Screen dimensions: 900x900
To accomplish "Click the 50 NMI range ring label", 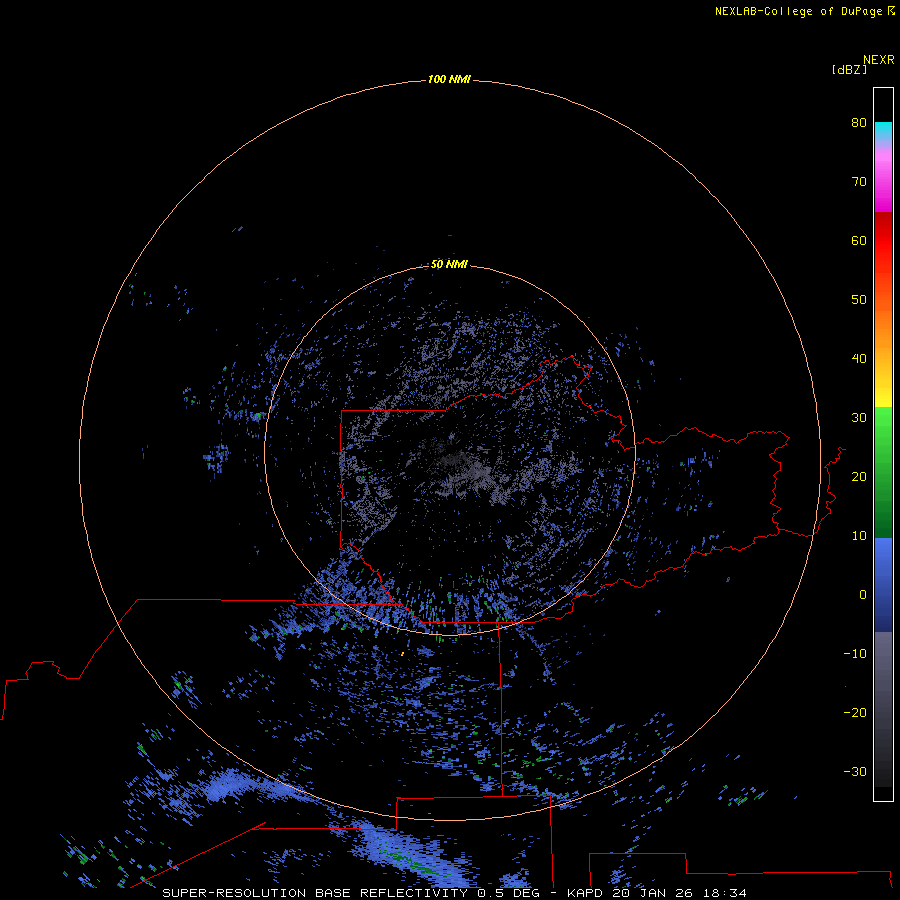I will pos(449,264).
